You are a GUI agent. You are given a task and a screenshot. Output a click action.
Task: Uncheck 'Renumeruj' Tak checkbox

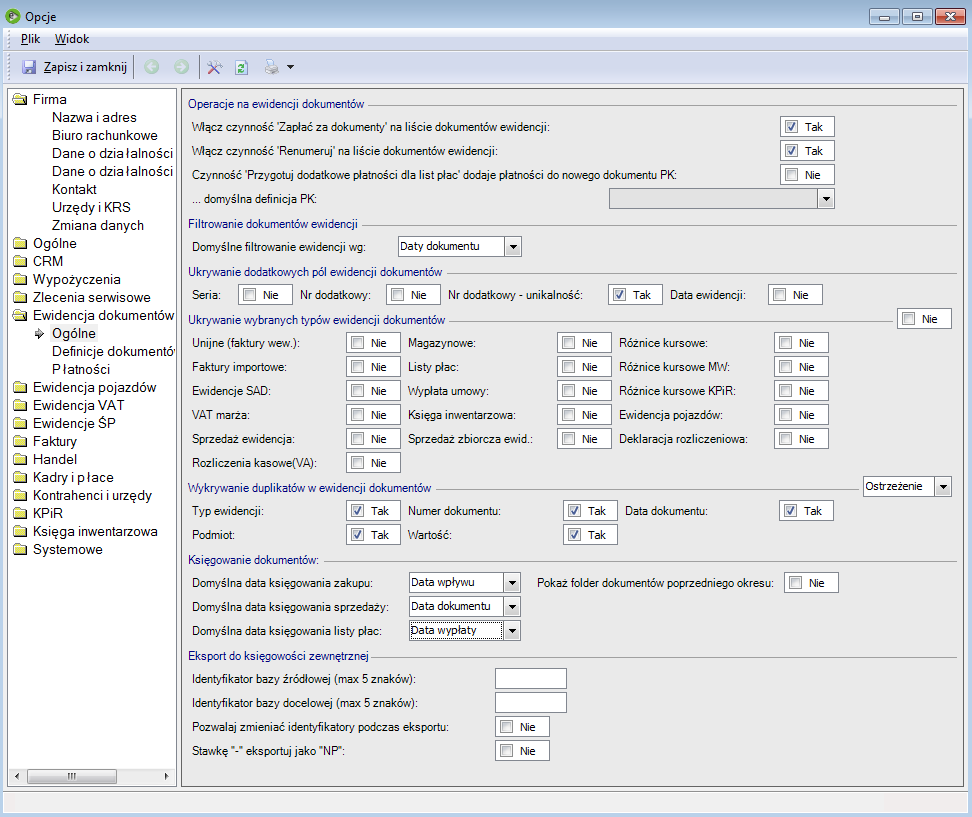(x=791, y=151)
